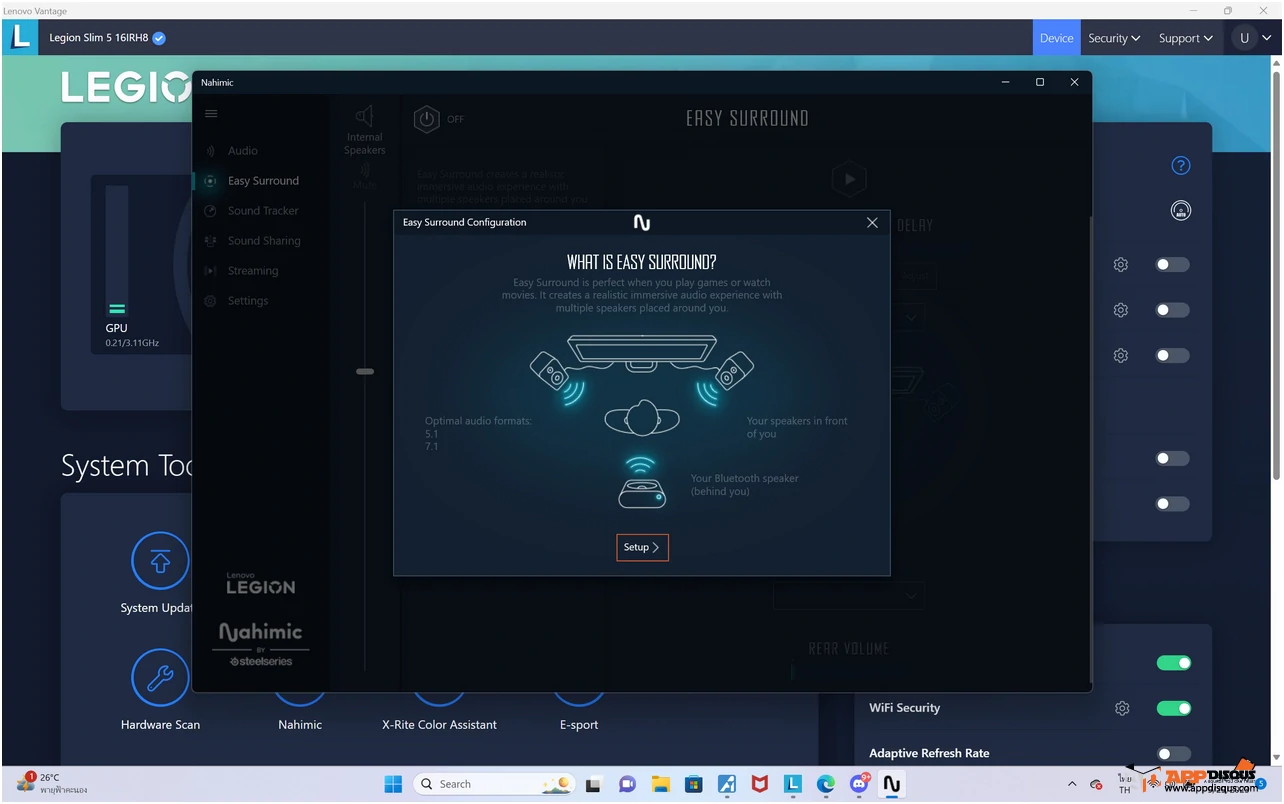Open McAfee from taskbar
This screenshot has height=804, width=1284.
click(x=759, y=784)
